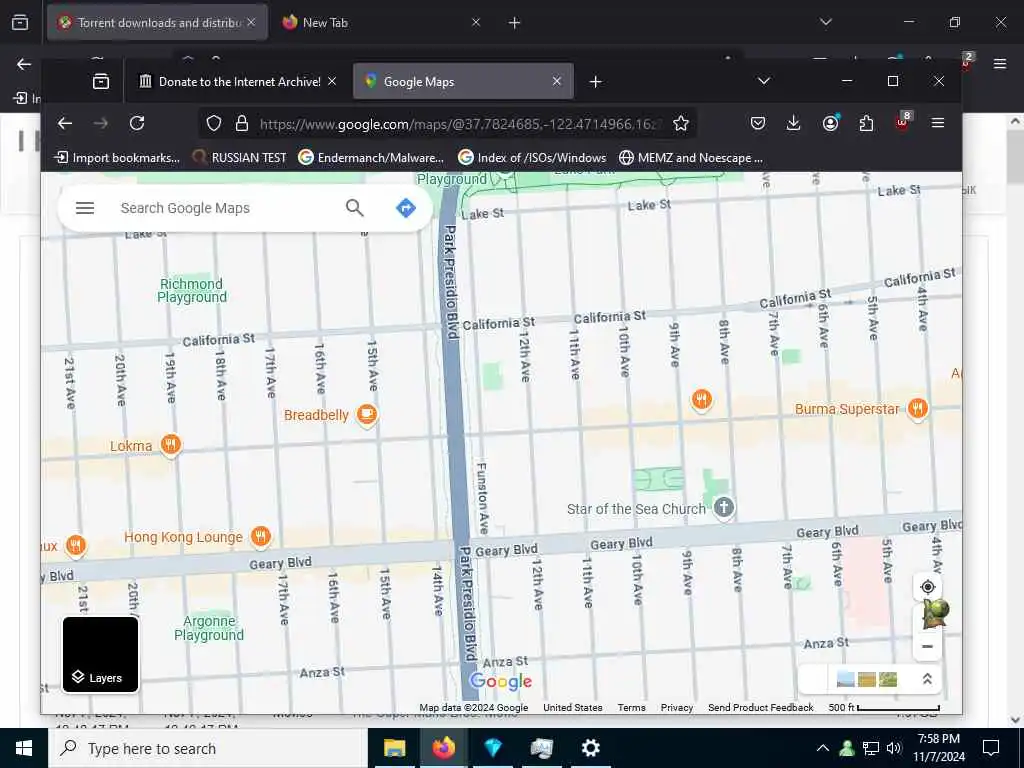This screenshot has width=1024, height=768.
Task: Open the Google Maps hamburger menu
Action: [85, 208]
